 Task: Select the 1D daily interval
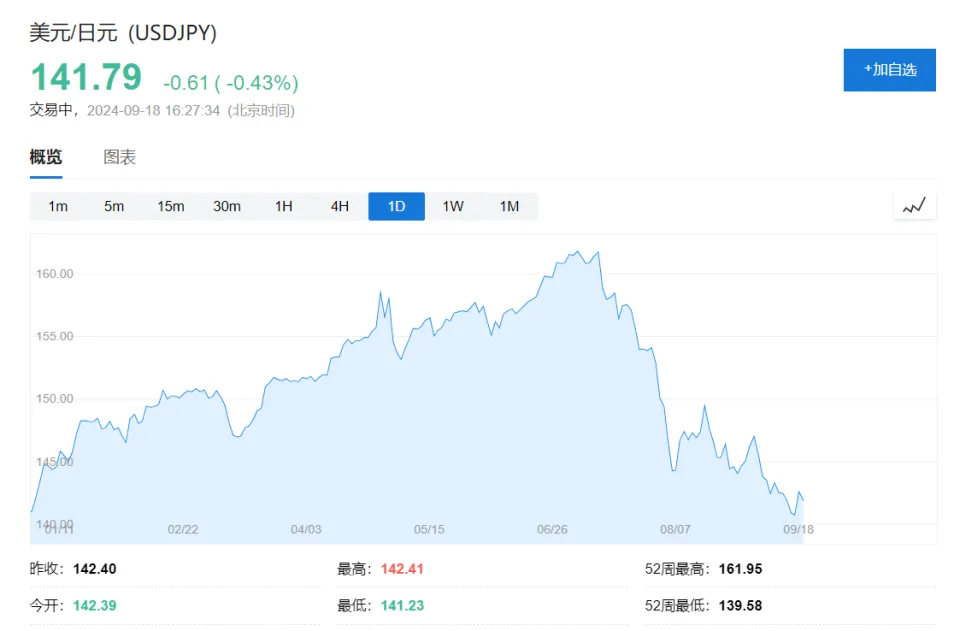click(x=396, y=207)
